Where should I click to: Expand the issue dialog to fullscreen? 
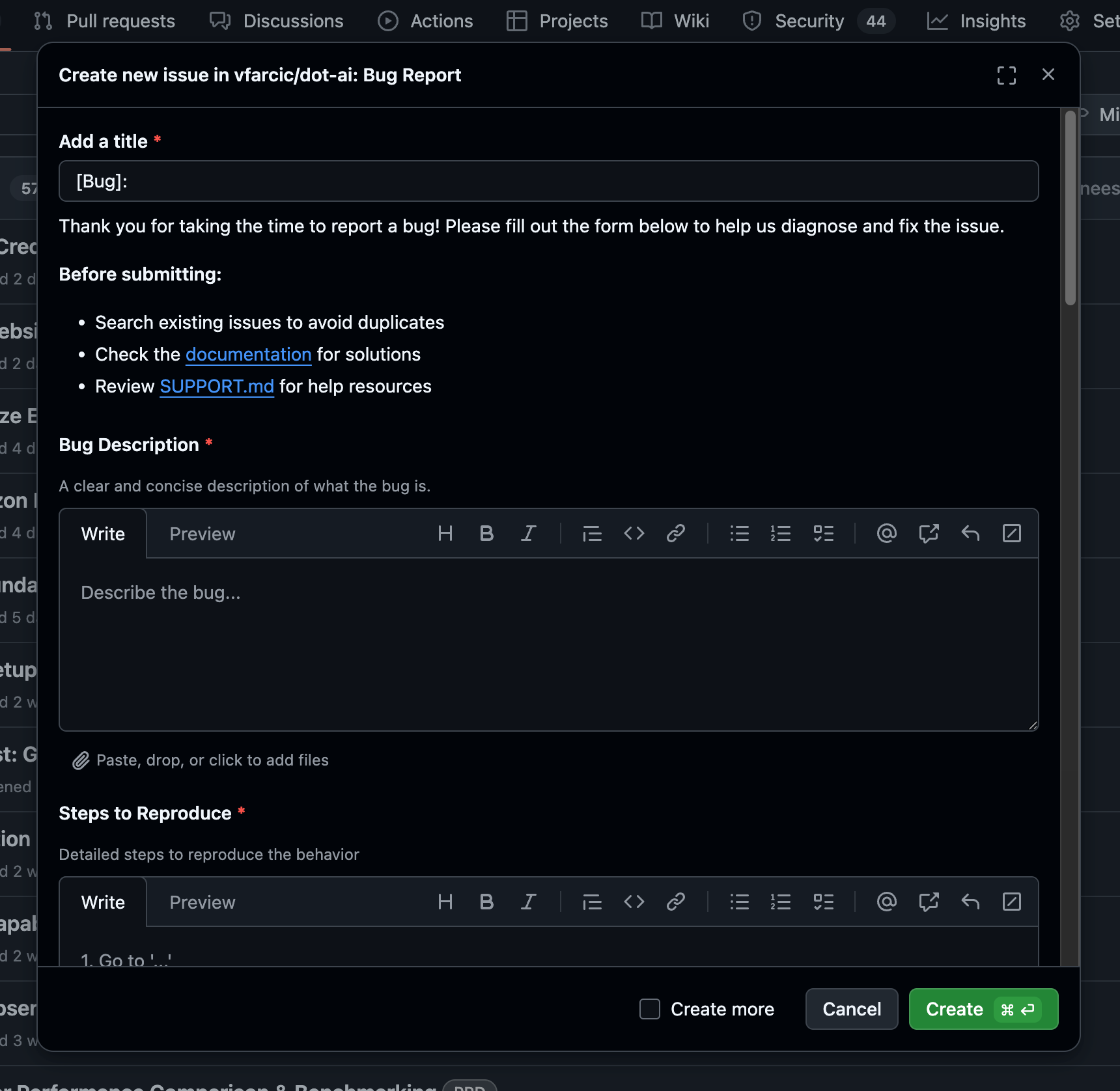click(1006, 76)
